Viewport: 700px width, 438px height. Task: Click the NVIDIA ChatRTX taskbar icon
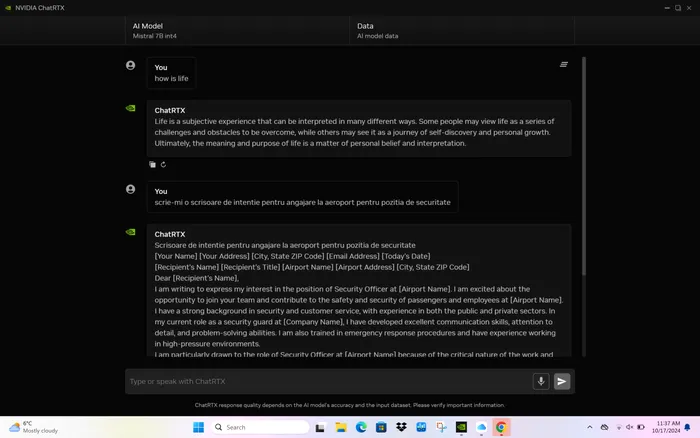tap(461, 427)
